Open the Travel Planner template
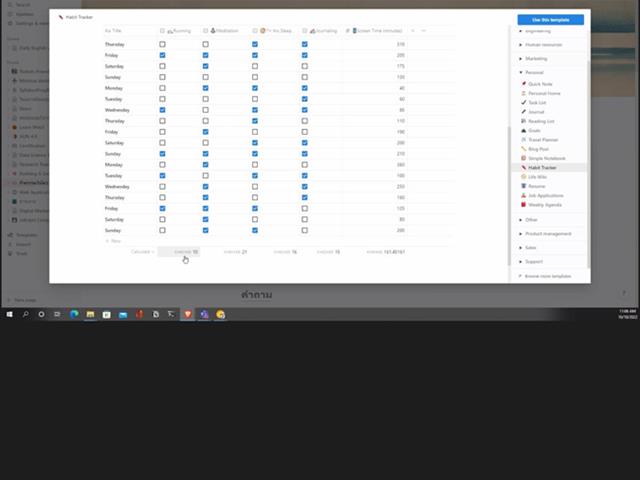This screenshot has height=480, width=640. pyautogui.click(x=542, y=140)
